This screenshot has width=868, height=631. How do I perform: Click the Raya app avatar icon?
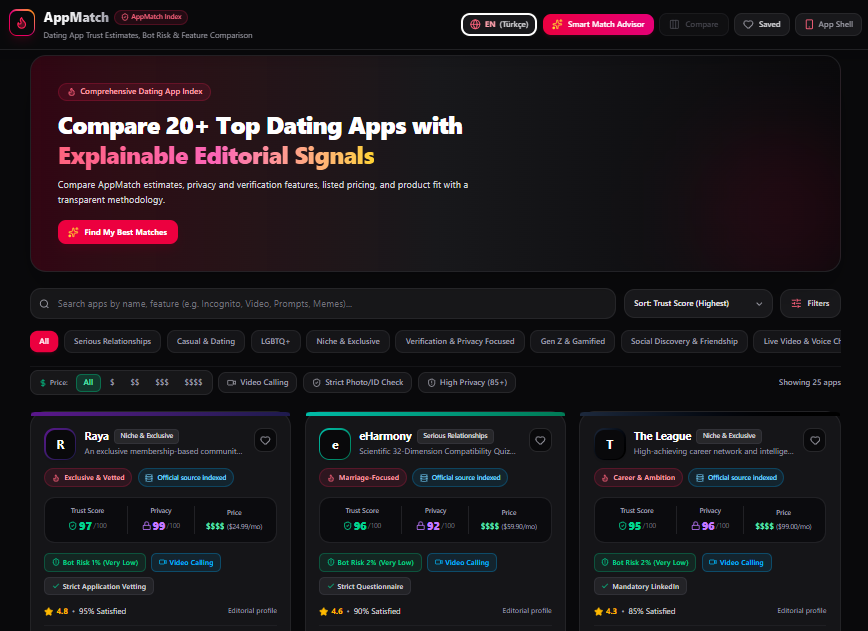[x=60, y=444]
